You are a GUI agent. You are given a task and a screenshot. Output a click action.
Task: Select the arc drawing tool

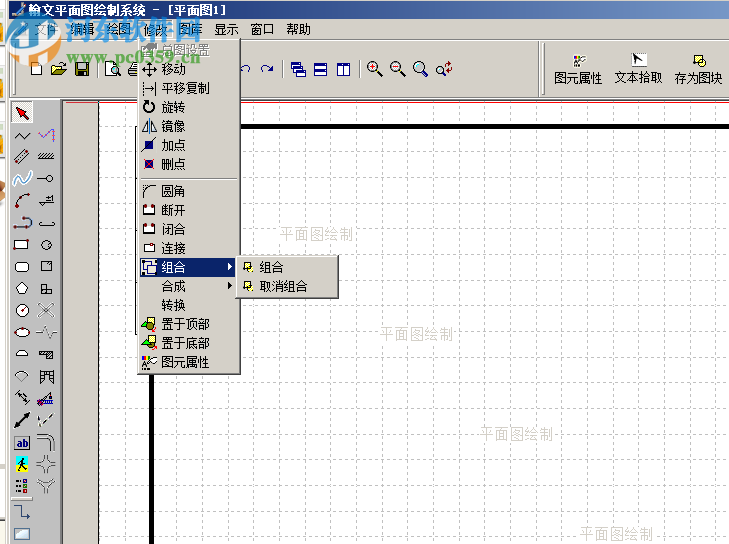22,200
